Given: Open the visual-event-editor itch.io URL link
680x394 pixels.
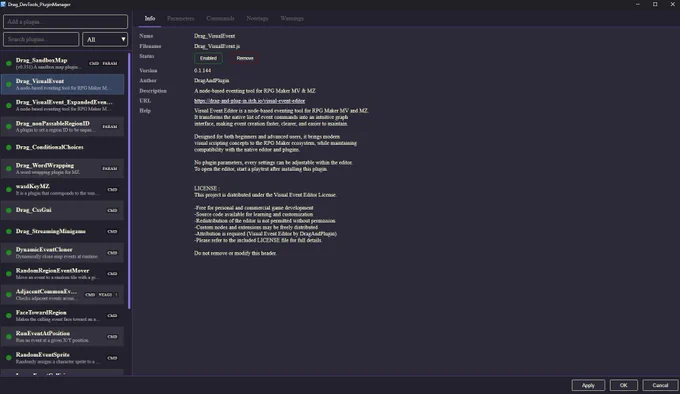Looking at the screenshot, I should coord(249,101).
